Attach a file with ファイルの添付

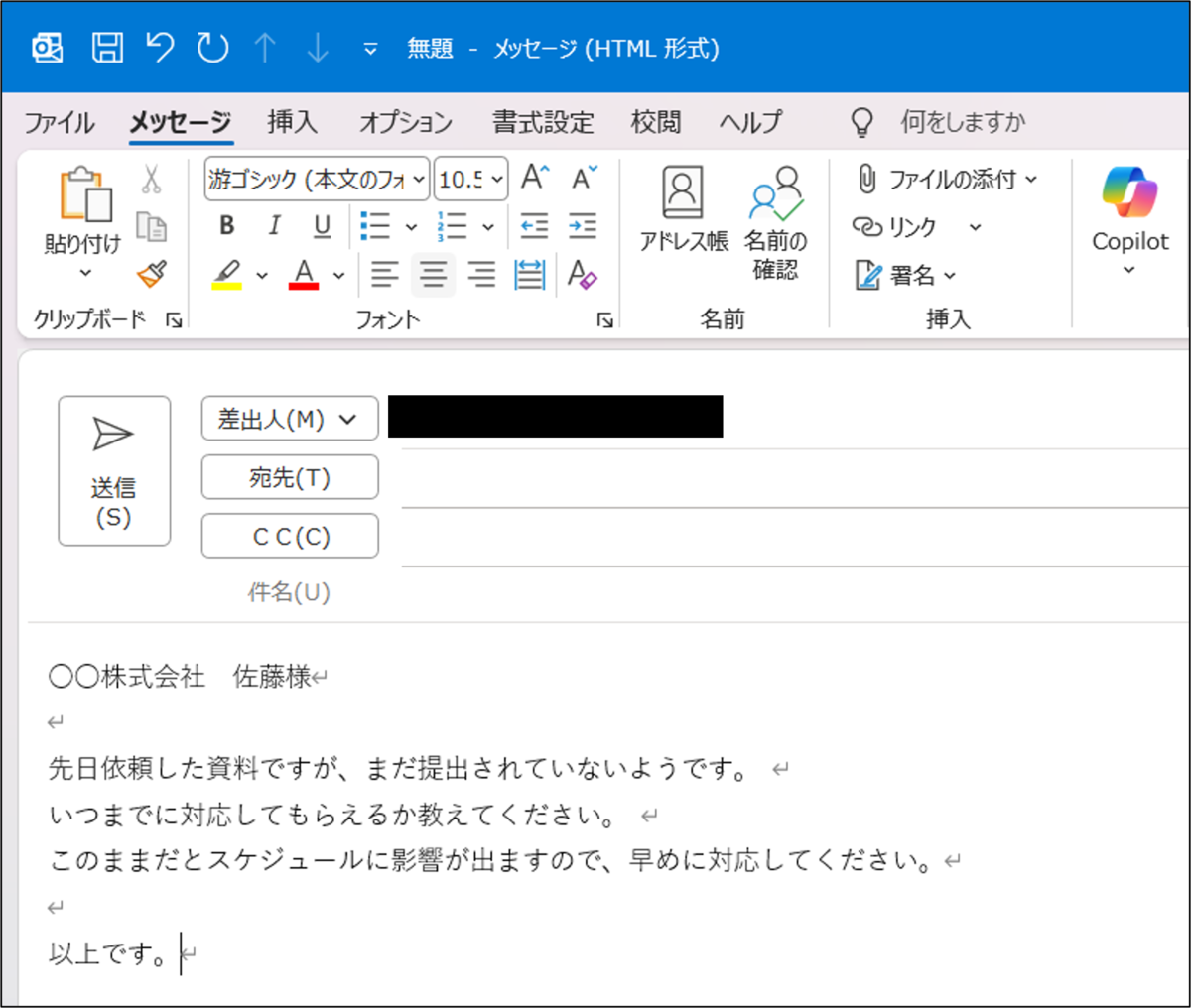click(x=947, y=179)
